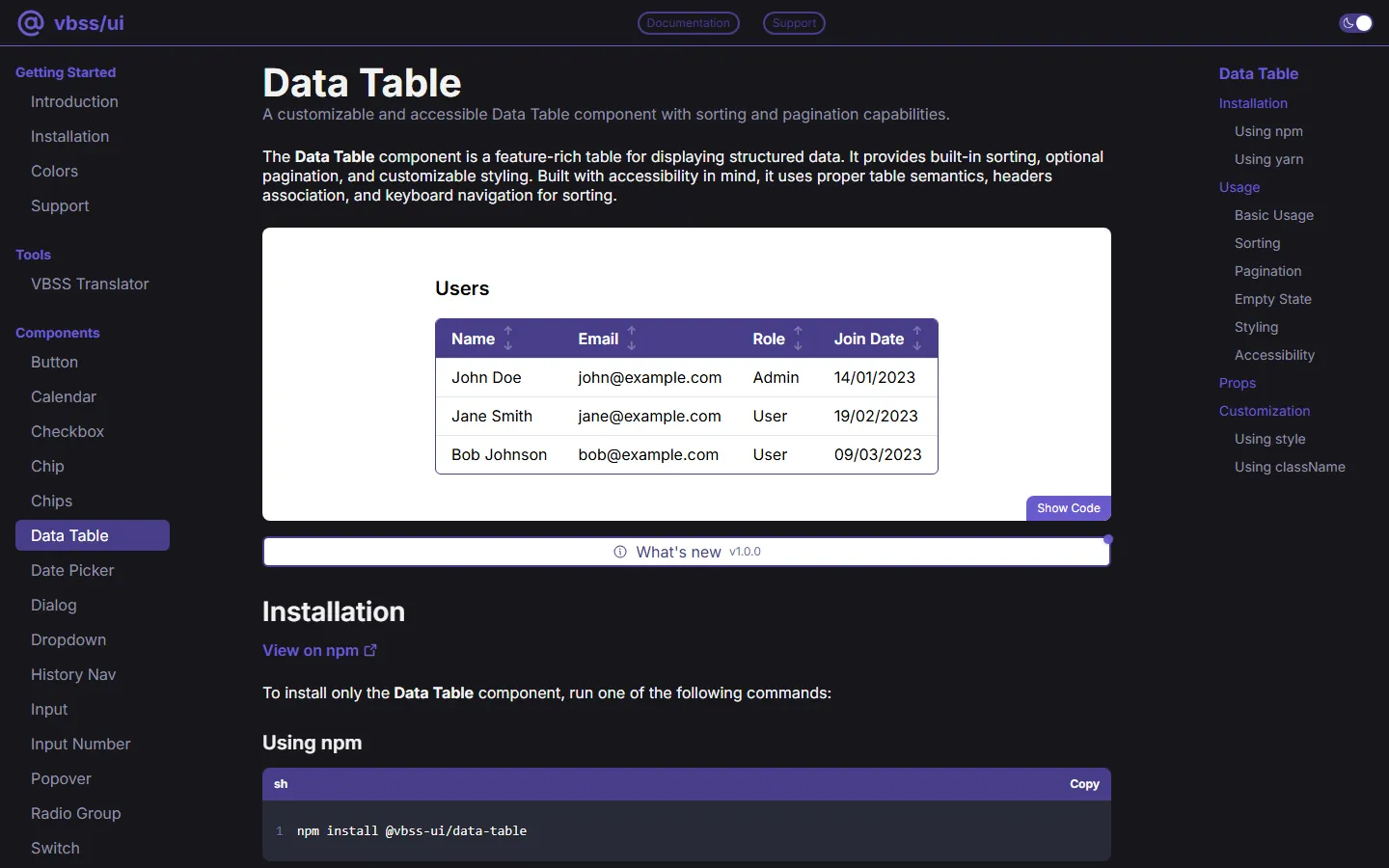Open the Support header button
This screenshot has height=868, width=1389.
pyautogui.click(x=794, y=23)
